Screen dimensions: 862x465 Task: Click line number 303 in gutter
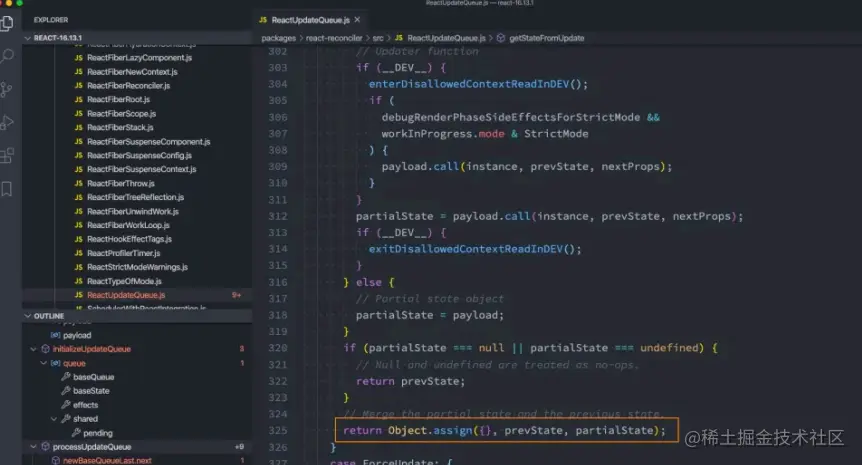point(278,68)
